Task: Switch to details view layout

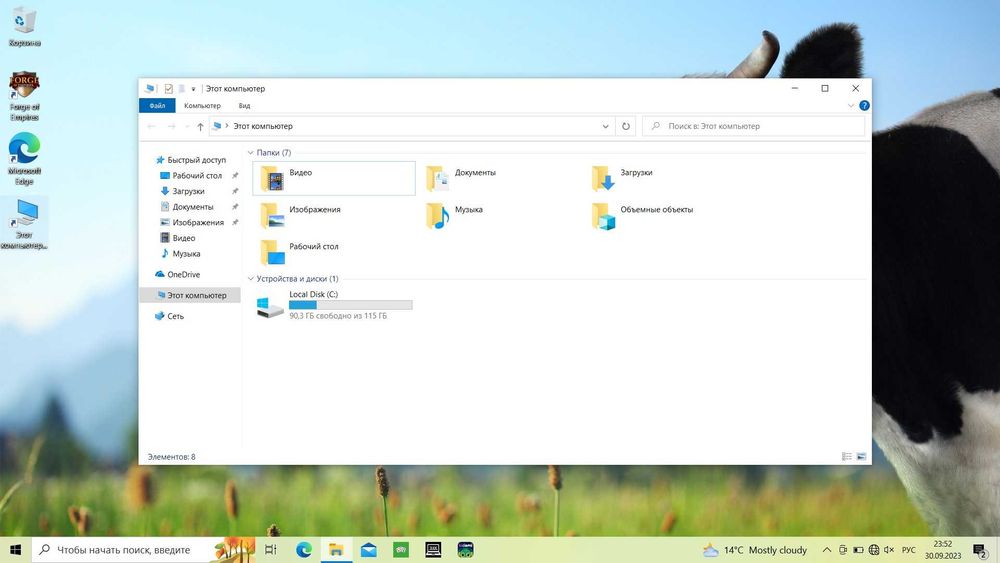Action: point(847,457)
